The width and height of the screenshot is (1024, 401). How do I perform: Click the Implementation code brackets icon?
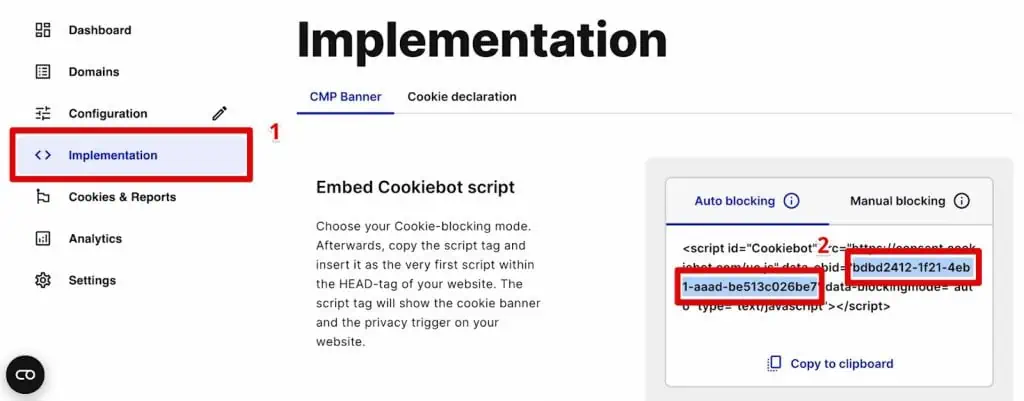click(x=42, y=155)
